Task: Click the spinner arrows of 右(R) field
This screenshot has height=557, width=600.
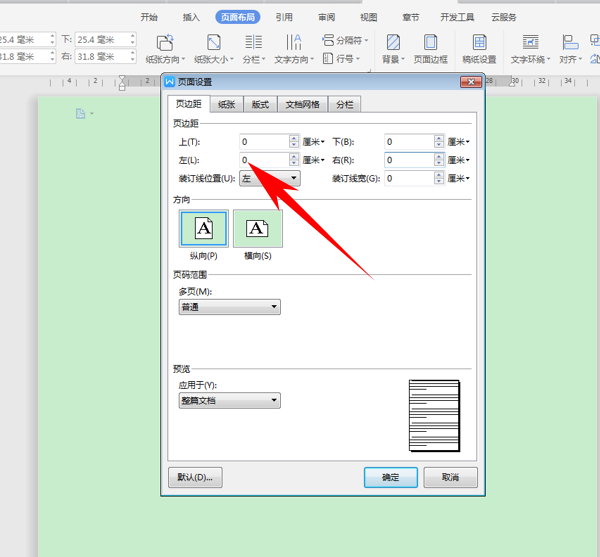Action: pos(439,160)
